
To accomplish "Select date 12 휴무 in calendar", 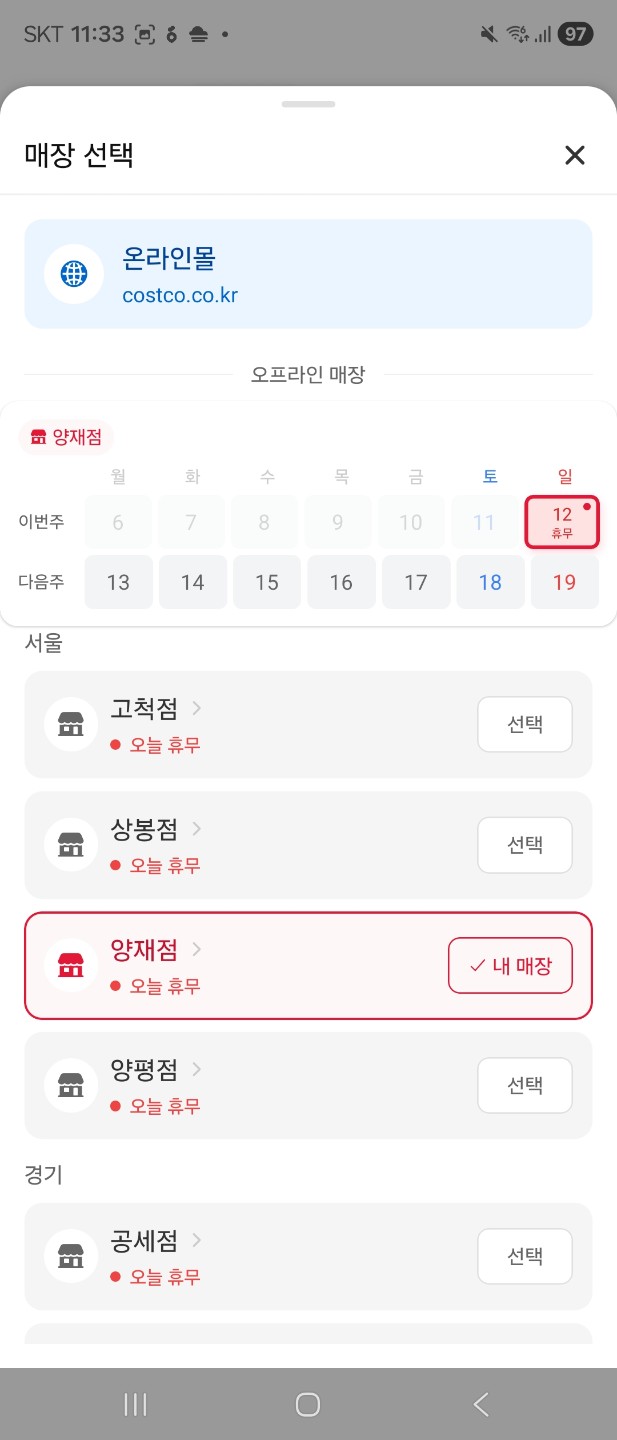I will (x=562, y=522).
